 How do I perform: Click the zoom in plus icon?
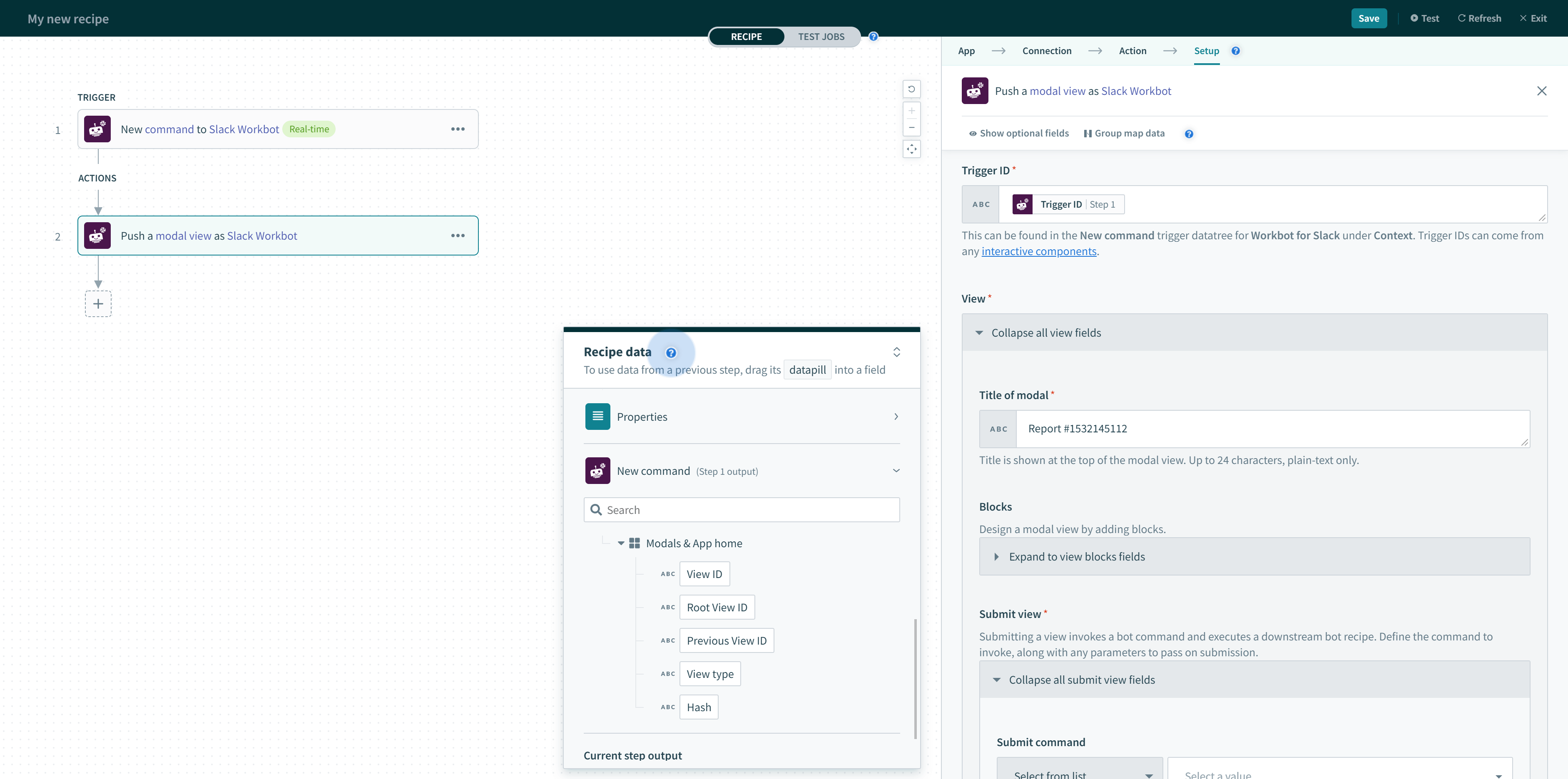911,111
